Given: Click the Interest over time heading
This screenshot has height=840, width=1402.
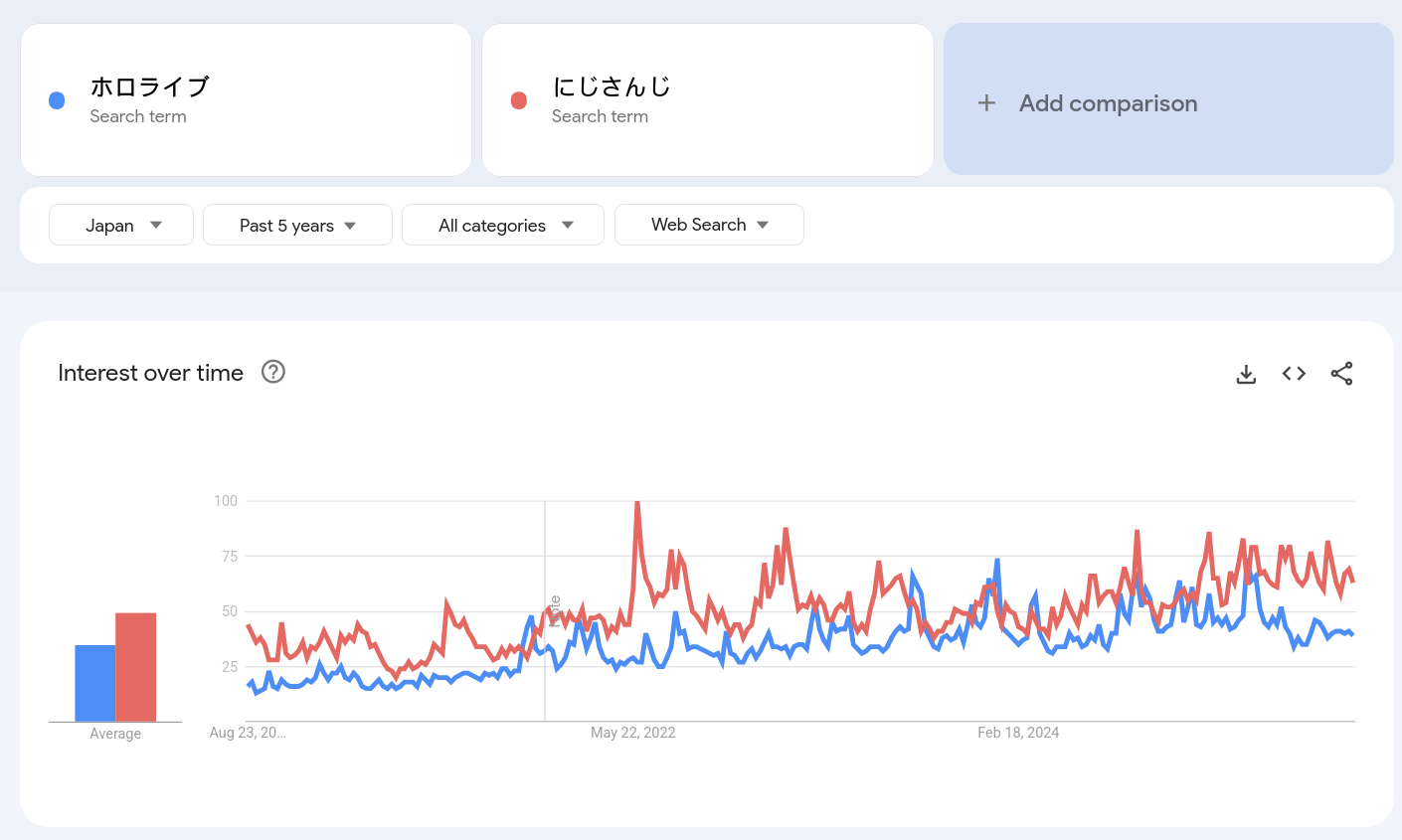Looking at the screenshot, I should (x=151, y=373).
